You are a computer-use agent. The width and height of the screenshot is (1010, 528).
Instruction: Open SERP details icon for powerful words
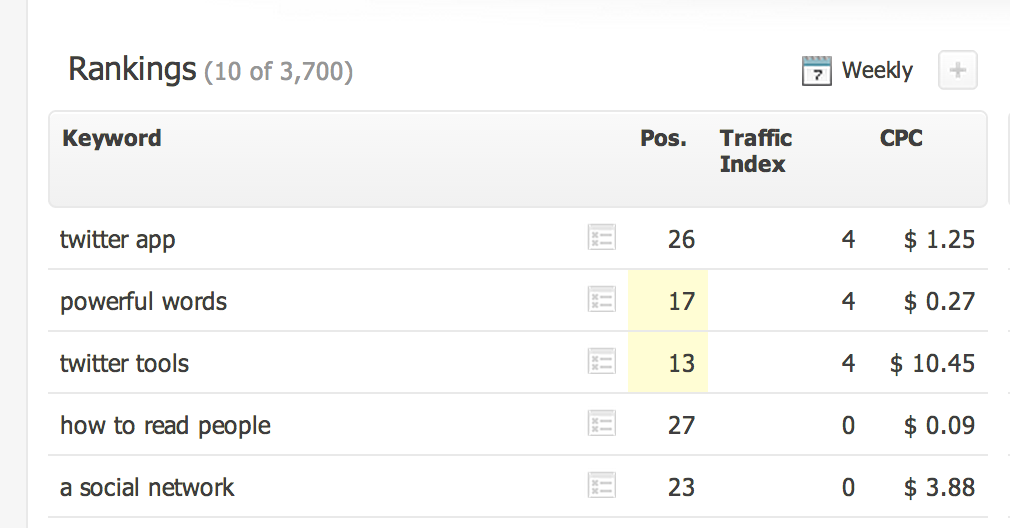coord(602,299)
